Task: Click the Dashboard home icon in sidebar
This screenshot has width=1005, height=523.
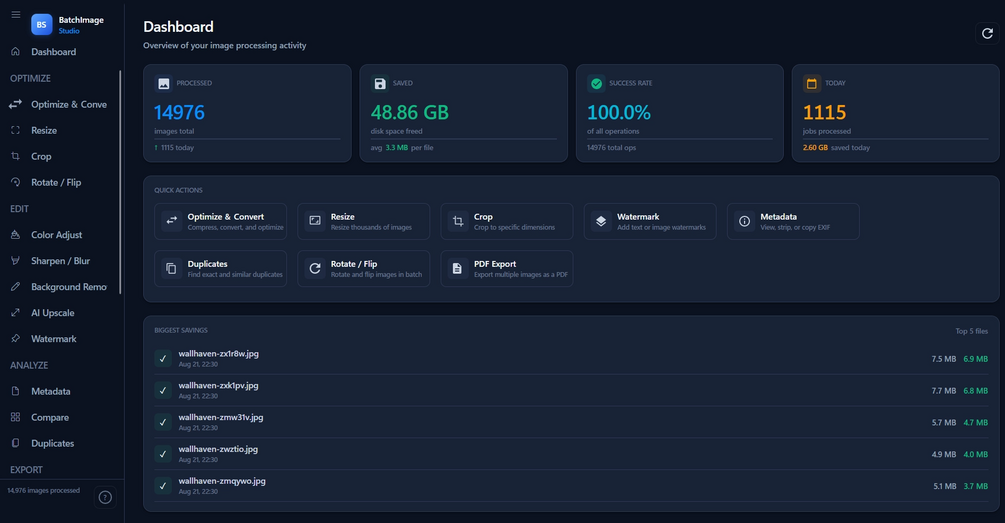Action: pyautogui.click(x=15, y=51)
